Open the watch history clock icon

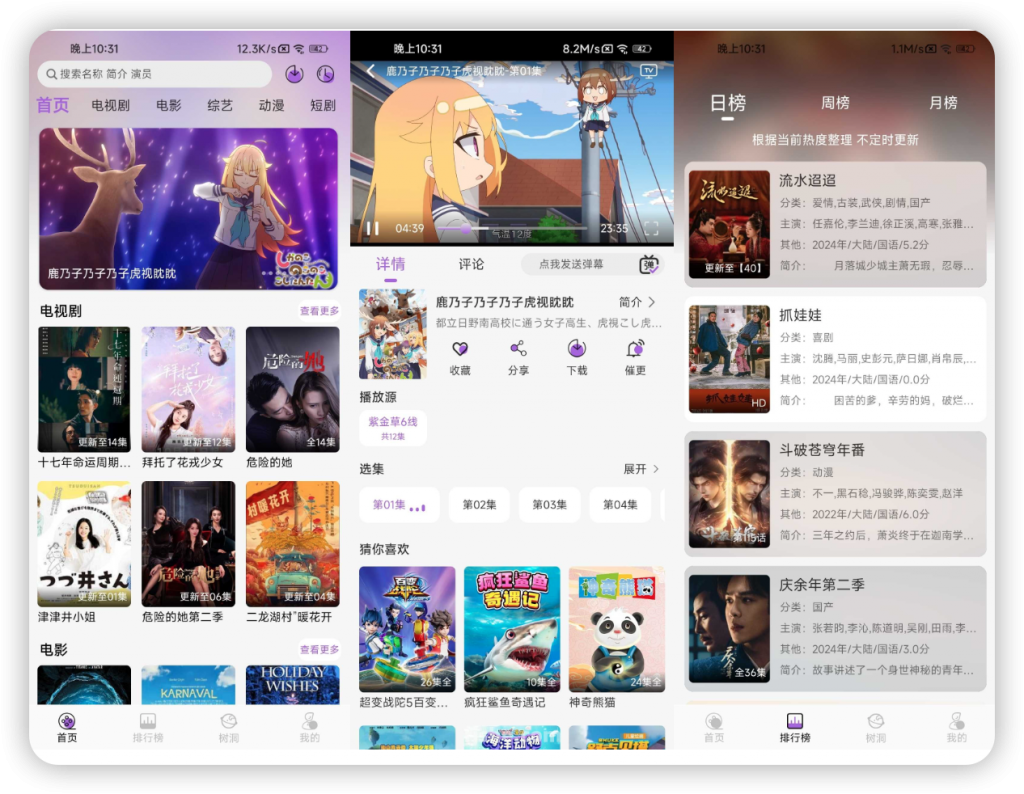(x=325, y=74)
